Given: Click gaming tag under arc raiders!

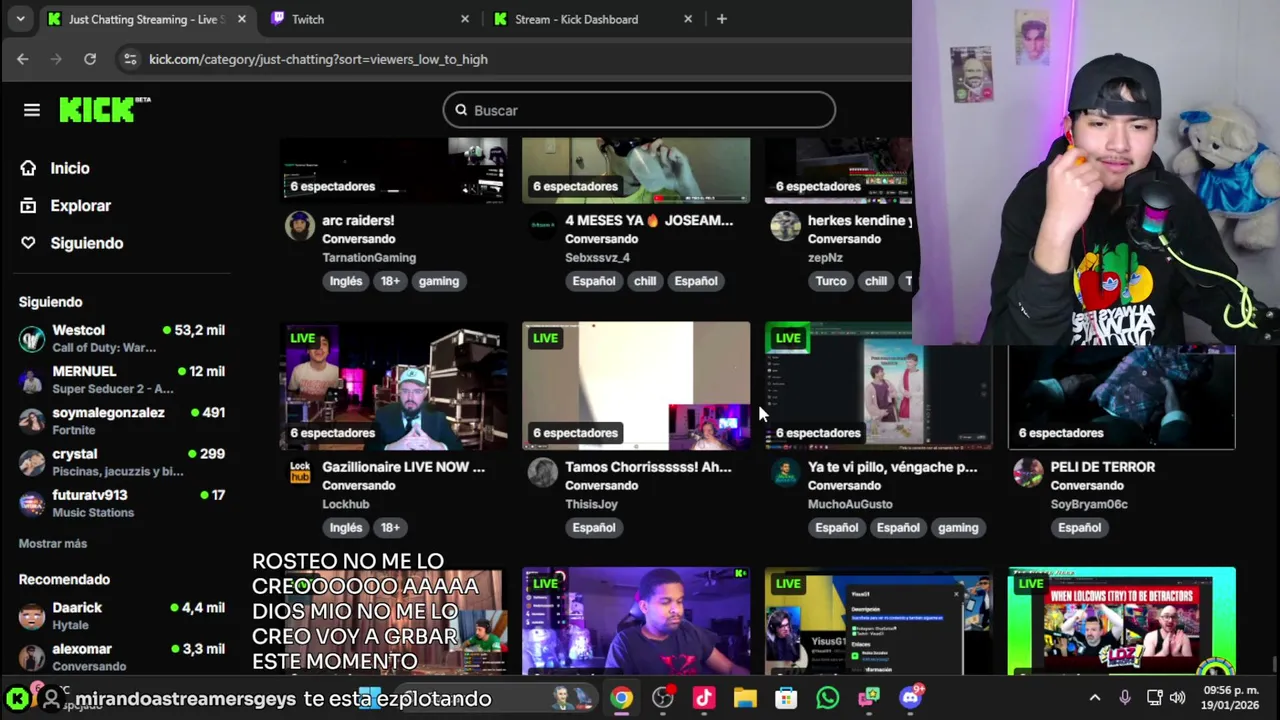Looking at the screenshot, I should coord(439,281).
